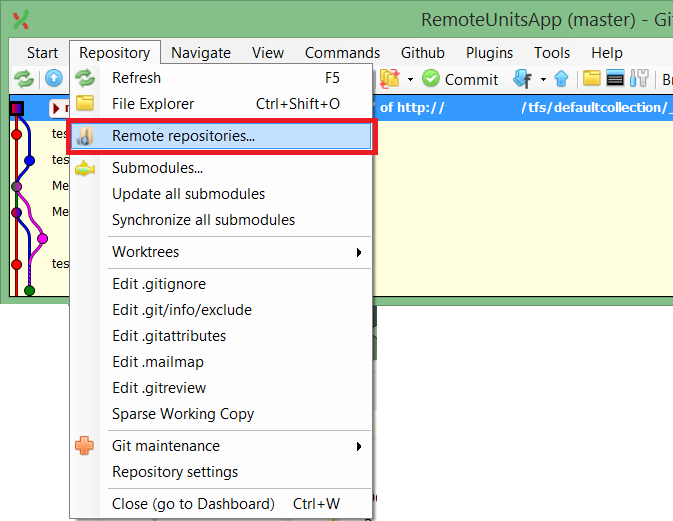This screenshot has width=673, height=521.
Task: Click the Git bash console icon
Action: pos(615,79)
